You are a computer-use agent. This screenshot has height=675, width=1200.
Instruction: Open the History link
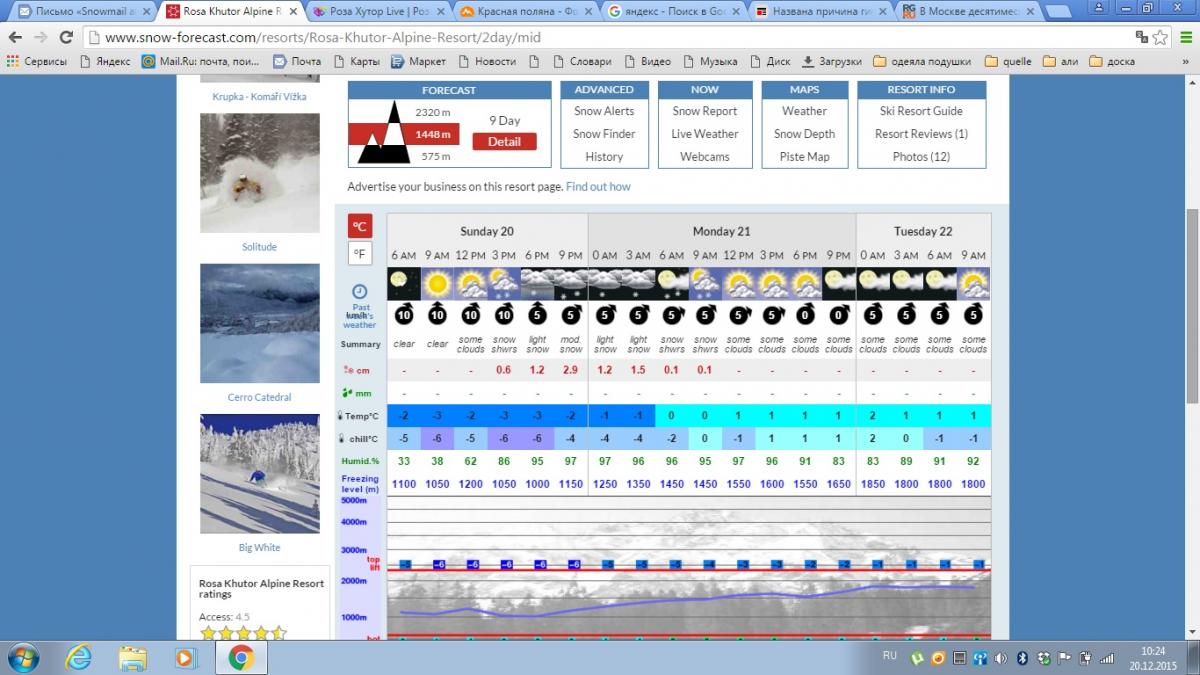coord(604,157)
